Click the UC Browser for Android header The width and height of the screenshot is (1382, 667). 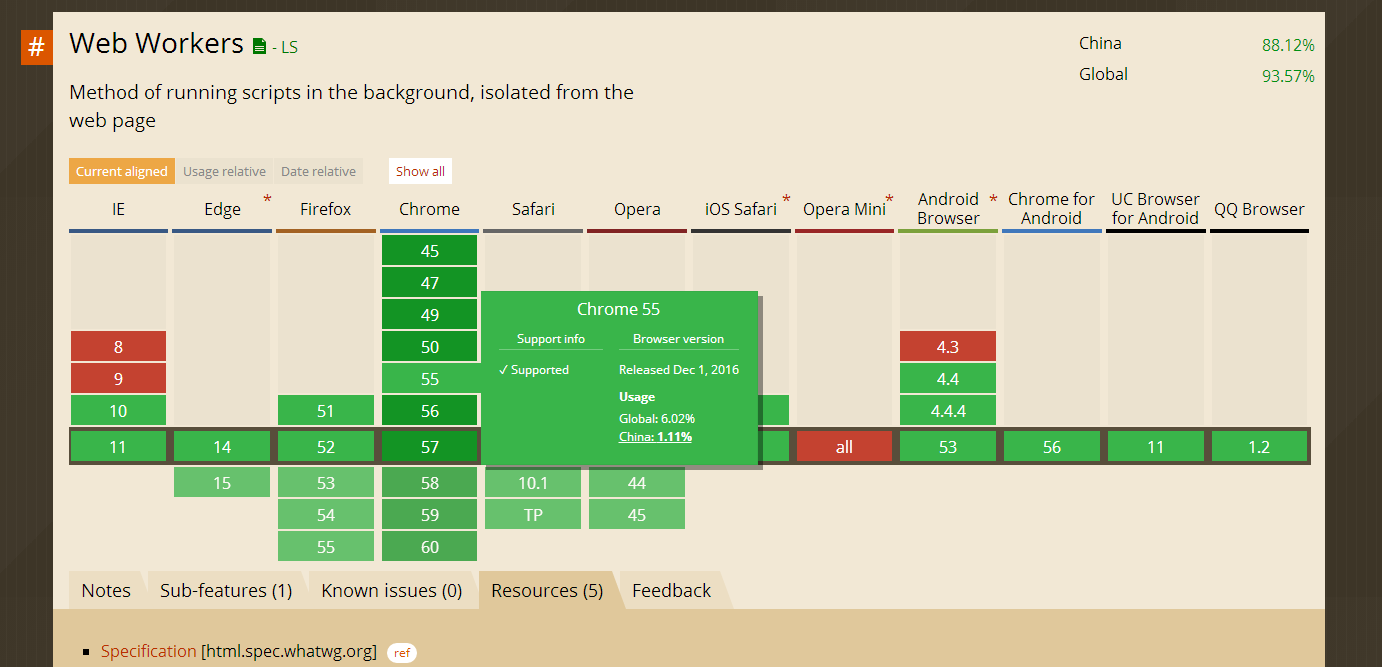tap(1155, 209)
